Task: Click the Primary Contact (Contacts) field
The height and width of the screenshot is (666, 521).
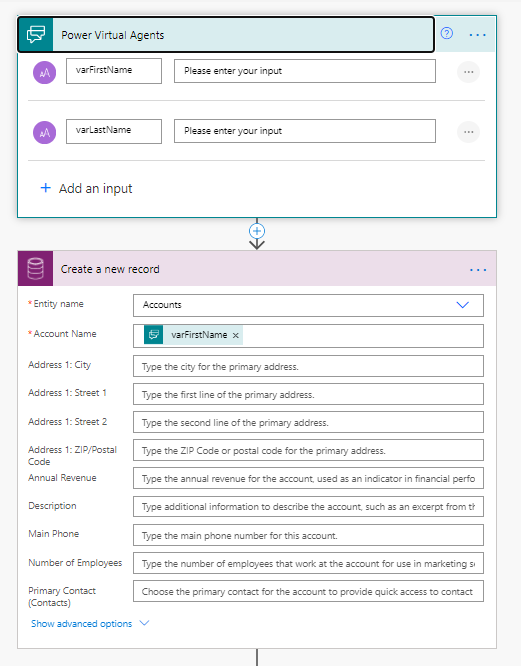Action: coord(308,591)
